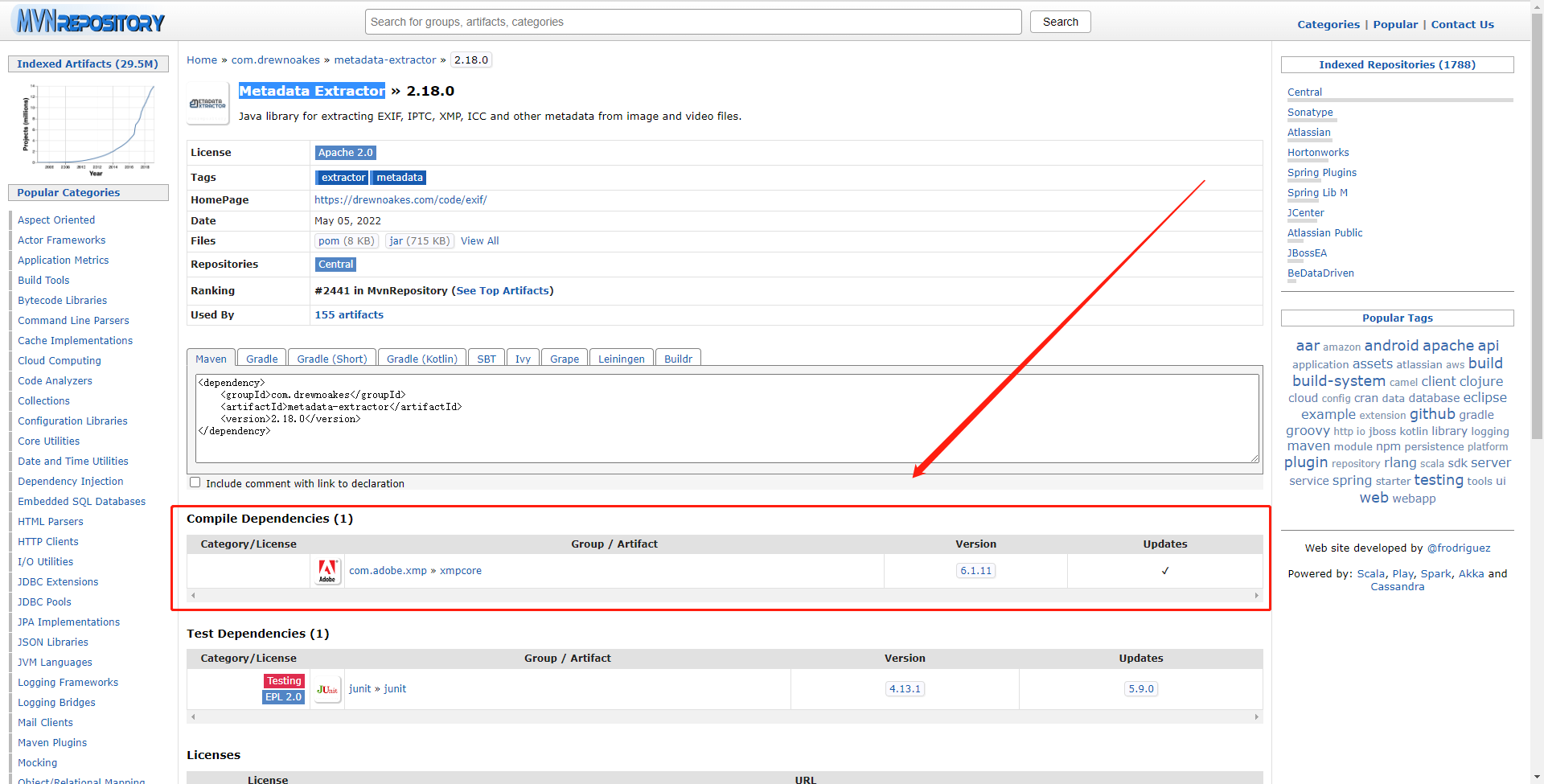Open the drewnoakes.com homepage link

tap(400, 200)
